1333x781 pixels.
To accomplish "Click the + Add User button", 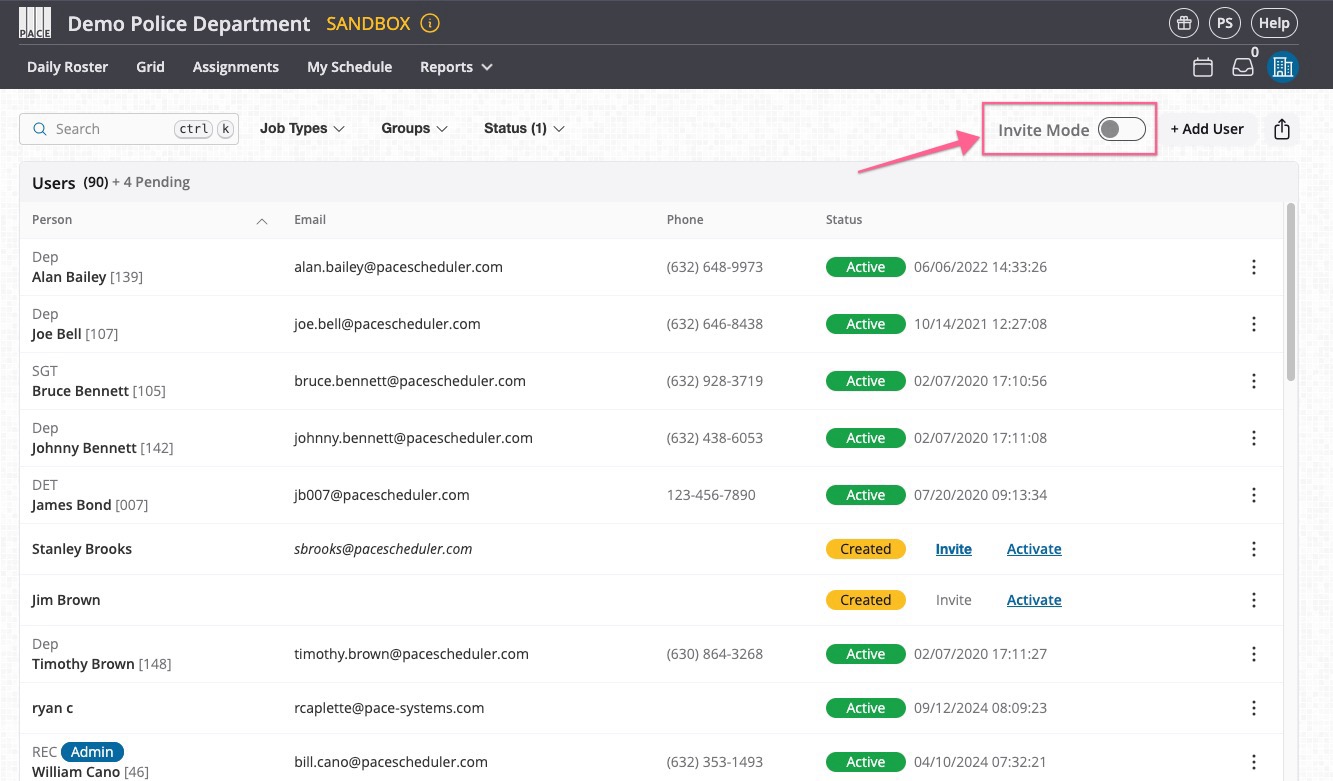I will coord(1206,129).
